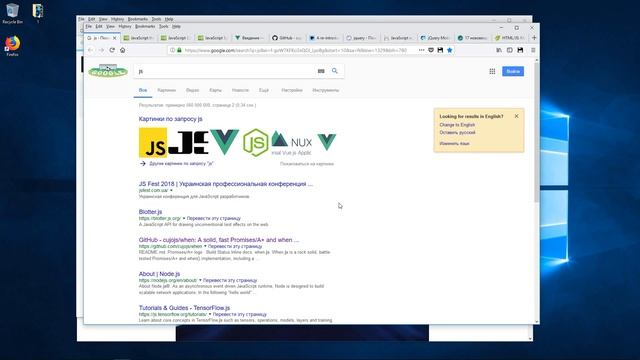Open the Help menu in the front window
The height and width of the screenshot is (360, 640).
click(176, 27)
